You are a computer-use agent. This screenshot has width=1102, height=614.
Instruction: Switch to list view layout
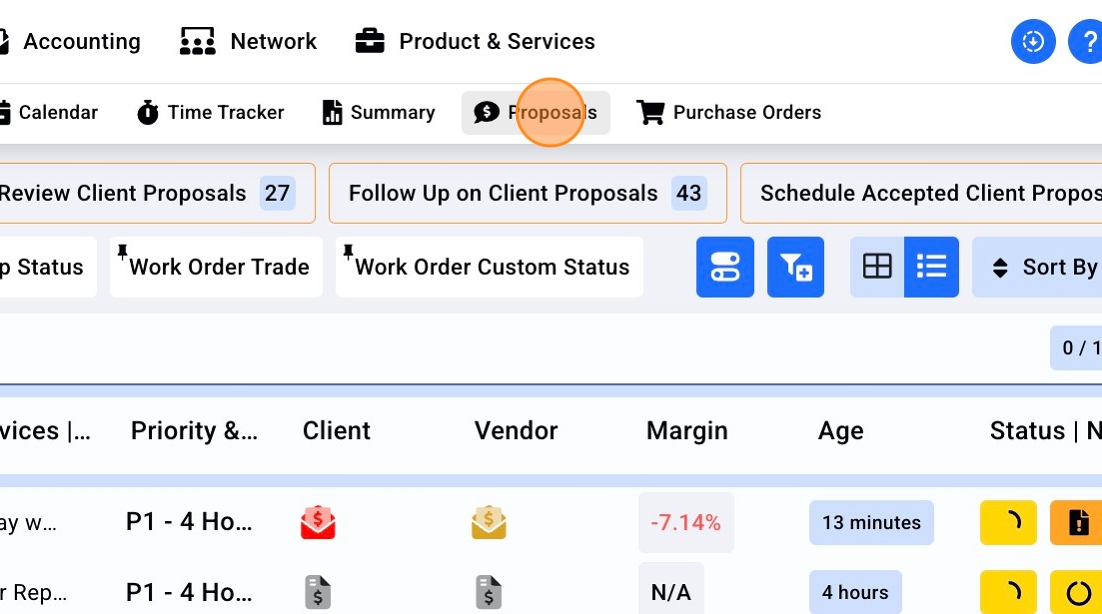pyautogui.click(x=931, y=267)
